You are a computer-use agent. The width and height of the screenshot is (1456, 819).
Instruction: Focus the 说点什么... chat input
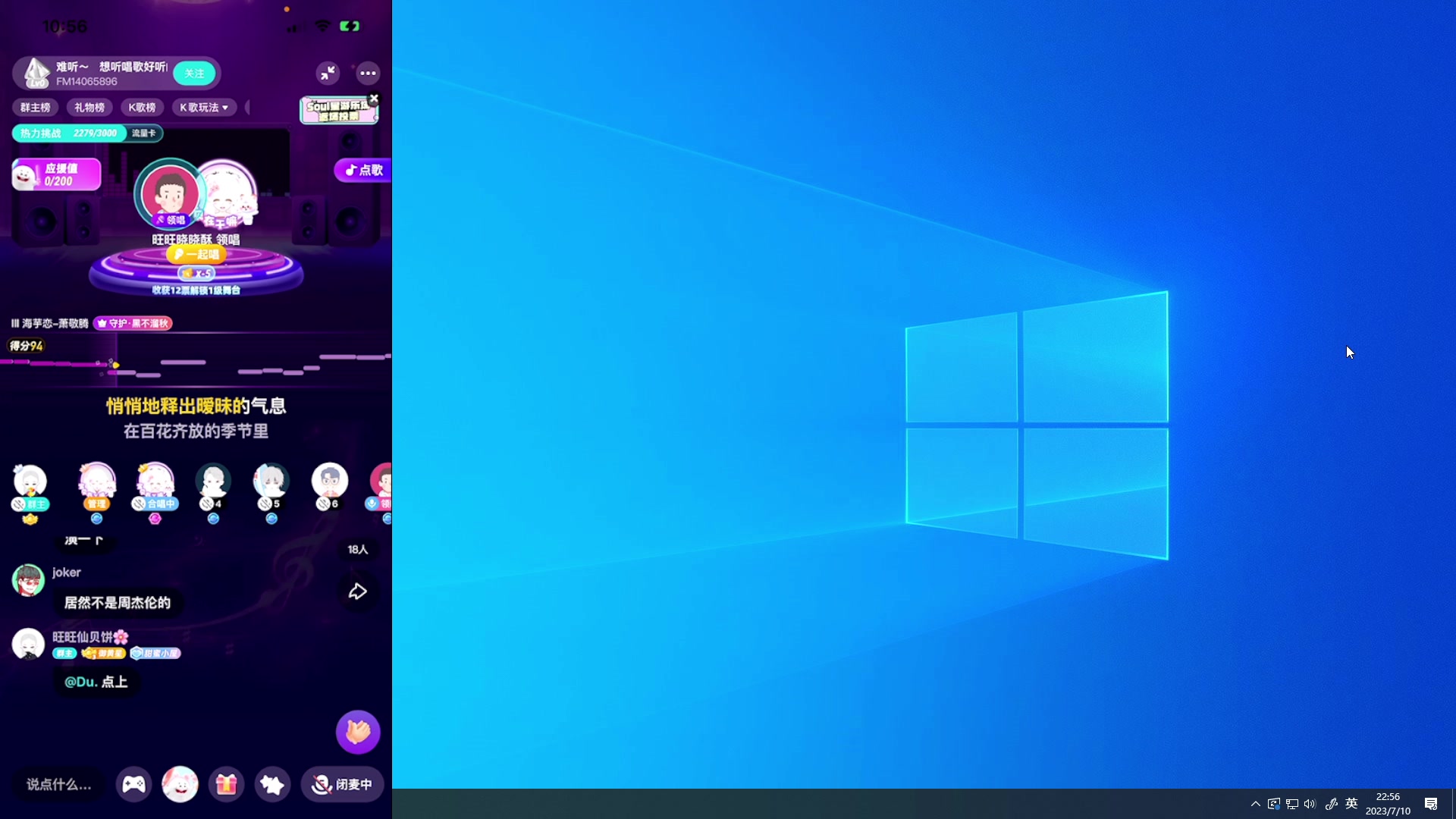(59, 785)
